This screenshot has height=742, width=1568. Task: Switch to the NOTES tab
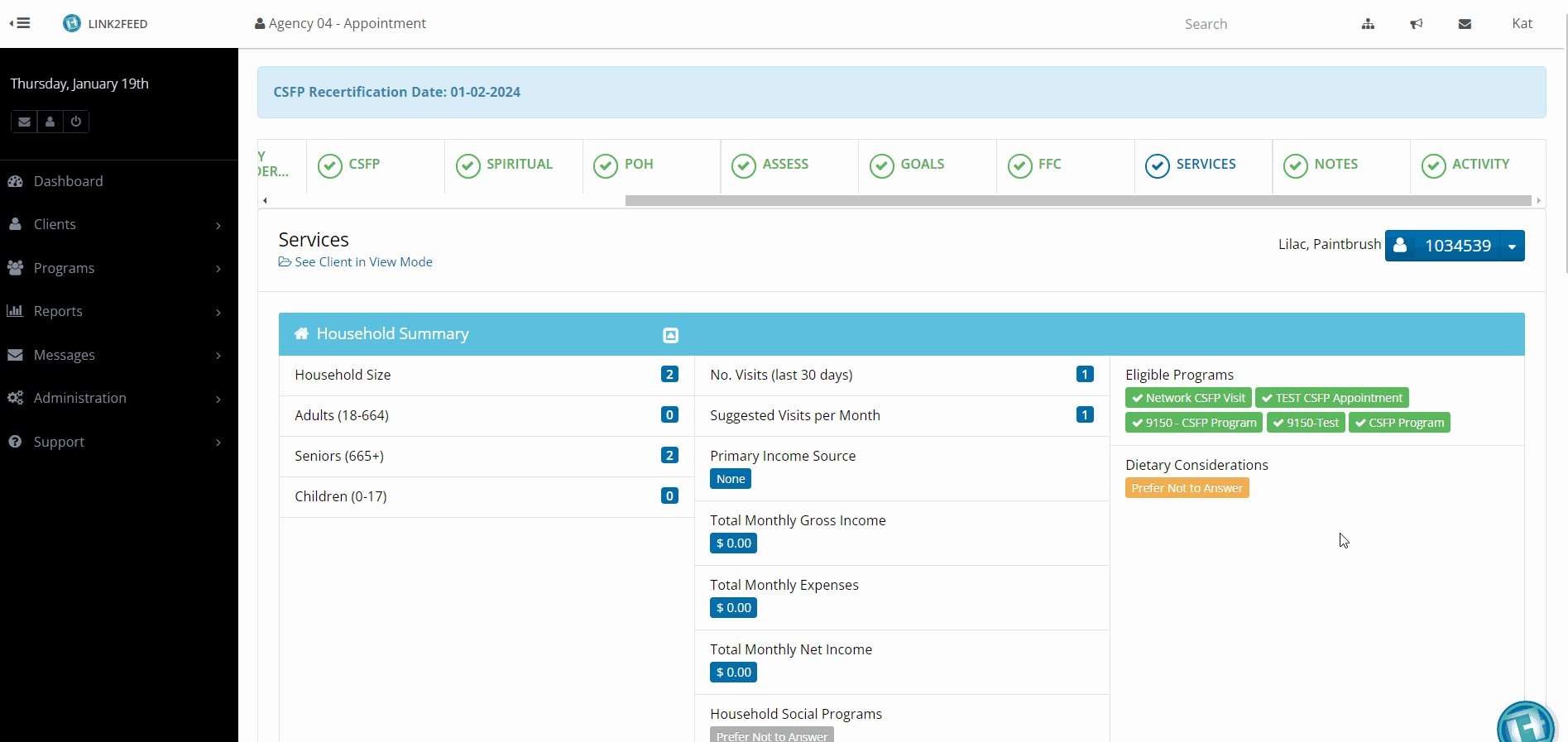1335,165
